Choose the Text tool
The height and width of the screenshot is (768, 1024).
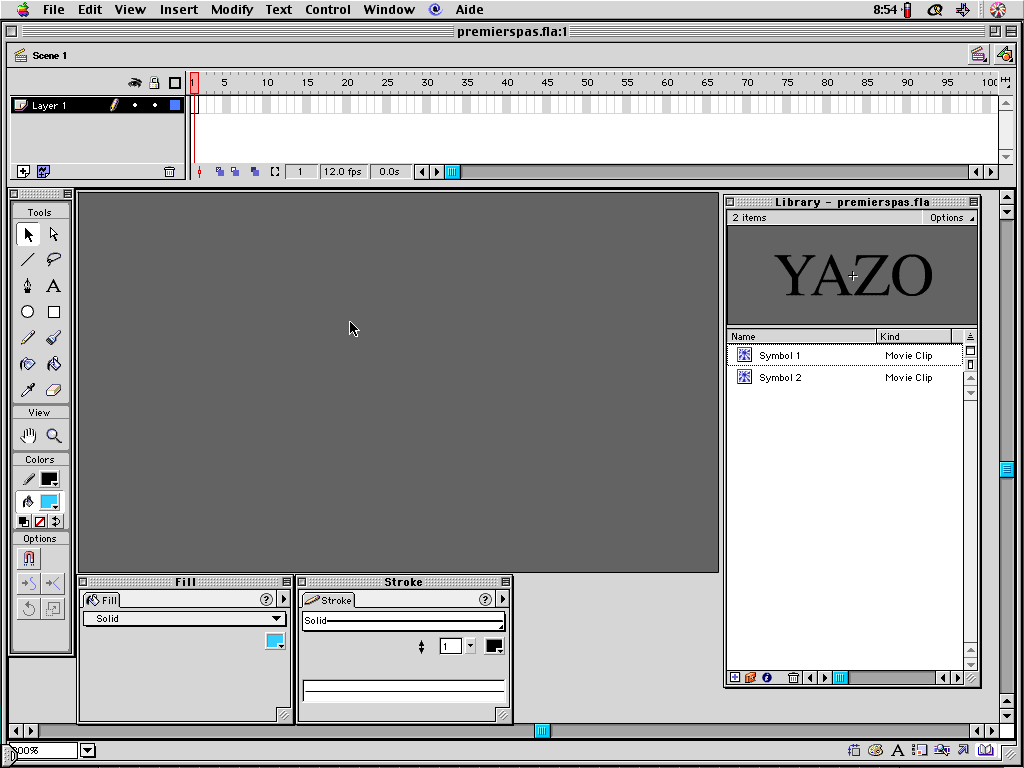coord(54,286)
